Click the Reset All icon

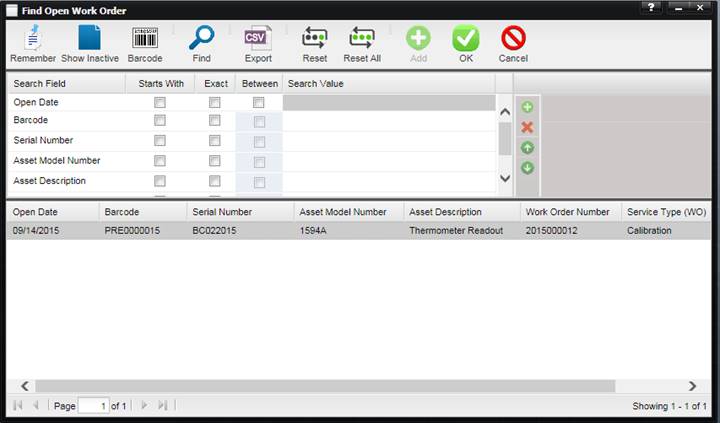coord(362,38)
